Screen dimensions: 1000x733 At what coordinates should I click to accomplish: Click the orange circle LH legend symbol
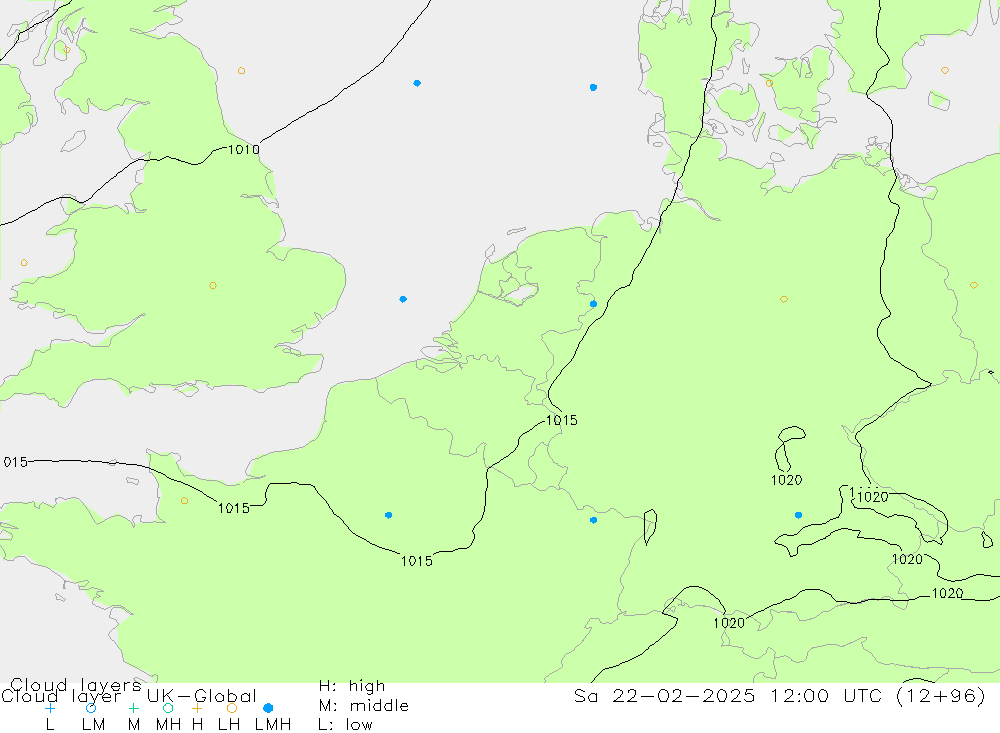click(x=232, y=708)
